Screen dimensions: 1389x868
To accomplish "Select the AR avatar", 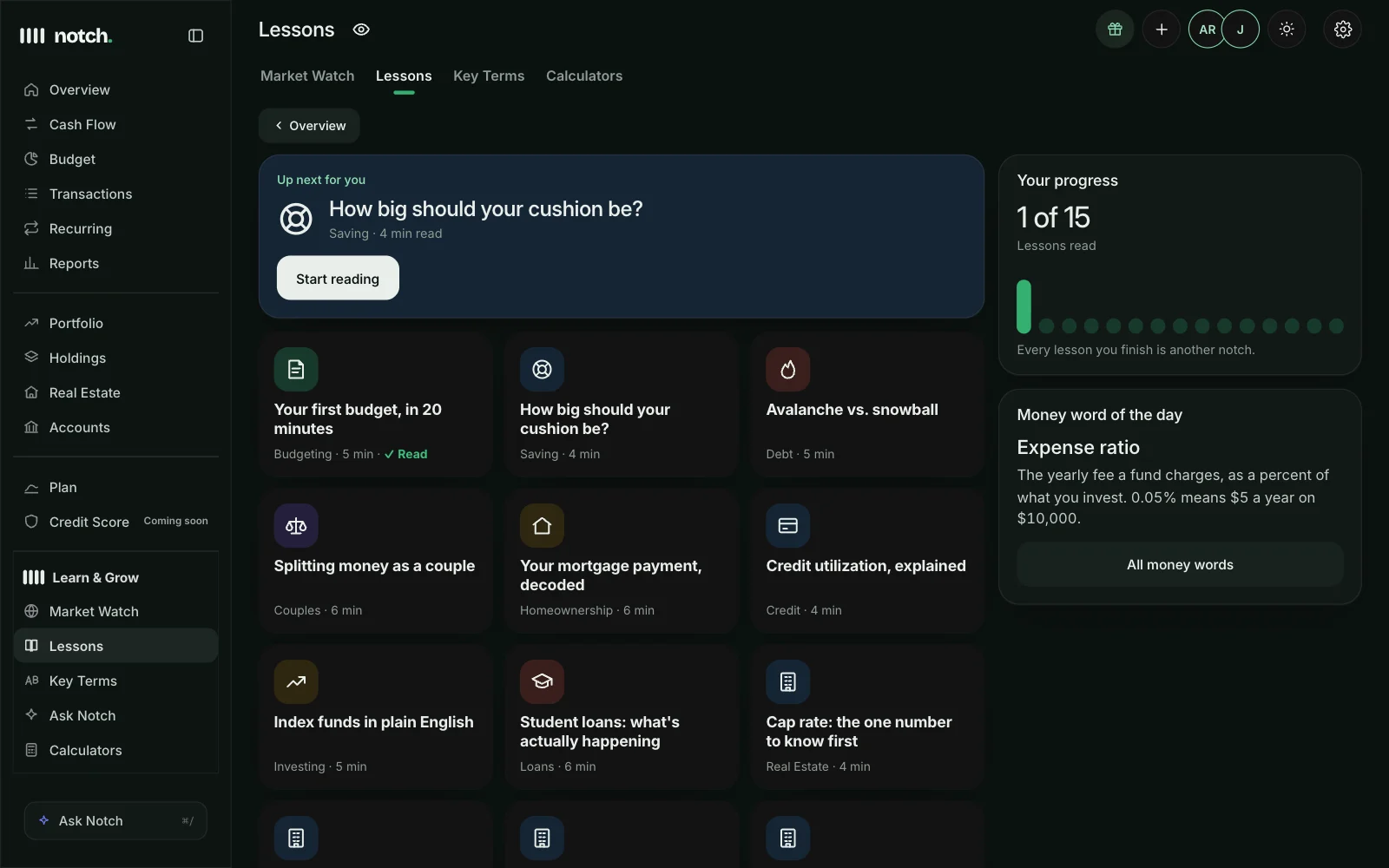I will click(1207, 30).
